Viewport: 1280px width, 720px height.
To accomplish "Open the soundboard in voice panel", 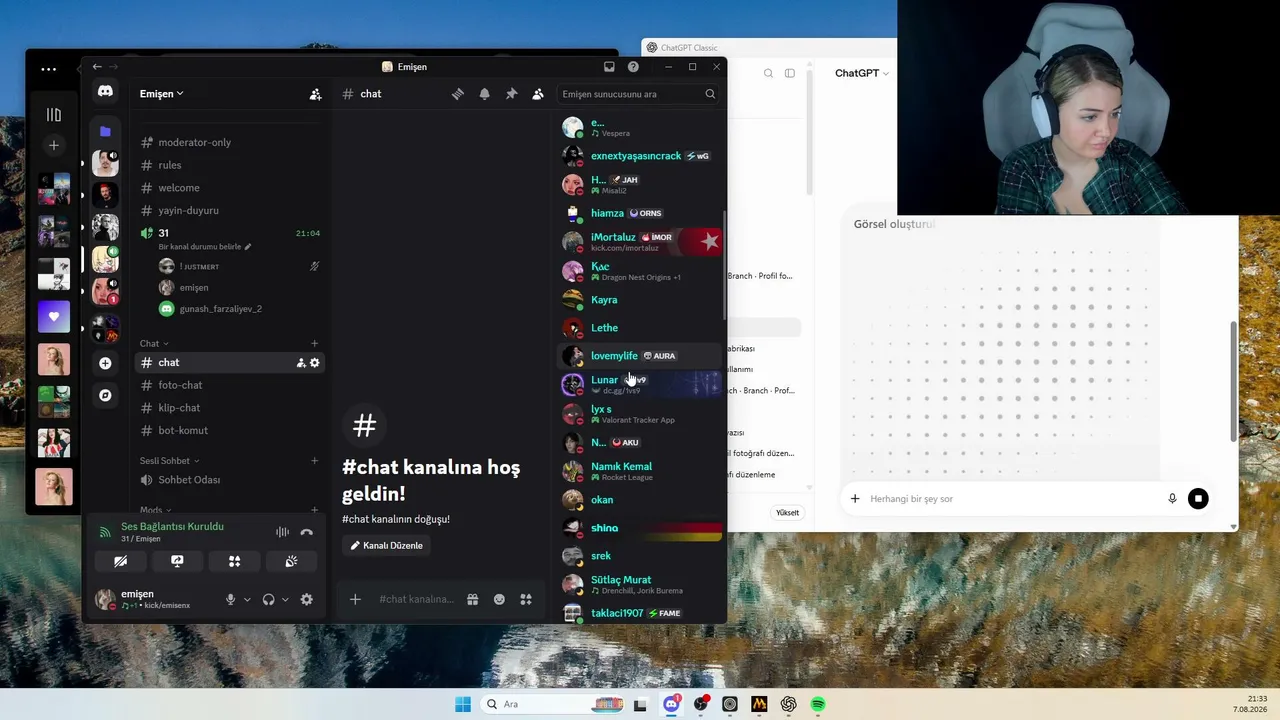I will pyautogui.click(x=291, y=562).
